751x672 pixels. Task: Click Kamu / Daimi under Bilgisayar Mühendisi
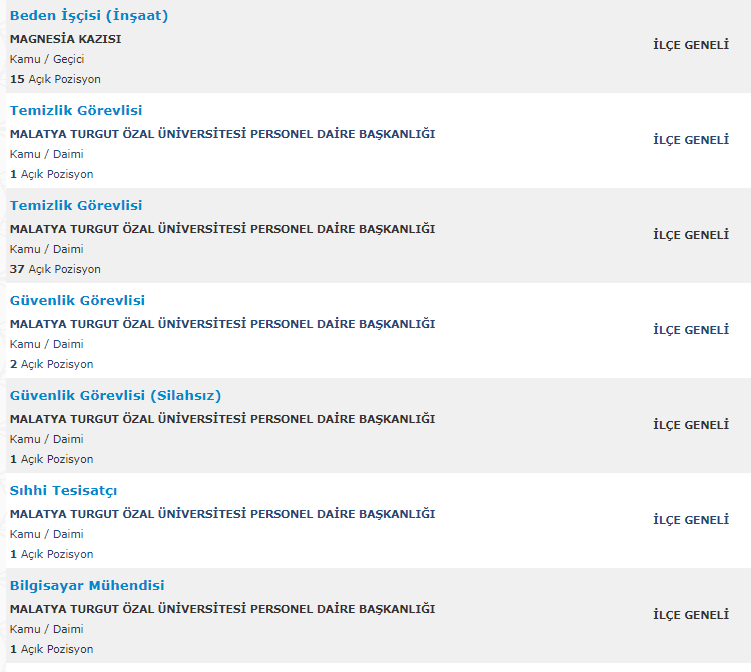[46, 629]
